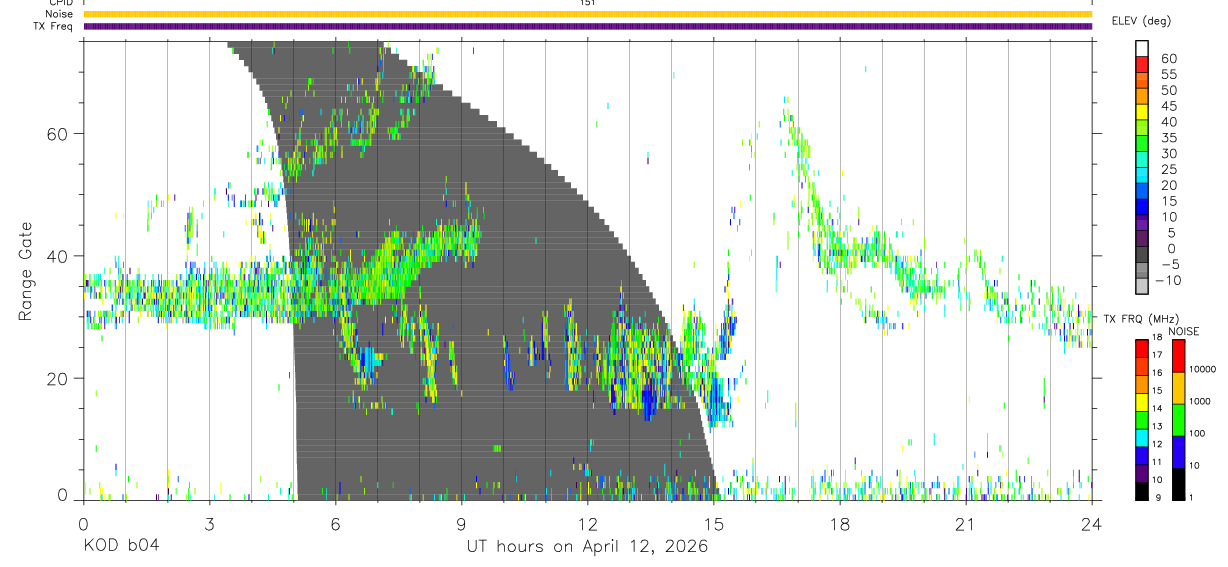Click the 'UT hours on April 12, 2026' axis title
This screenshot has width=1228, height=567.
(x=587, y=546)
